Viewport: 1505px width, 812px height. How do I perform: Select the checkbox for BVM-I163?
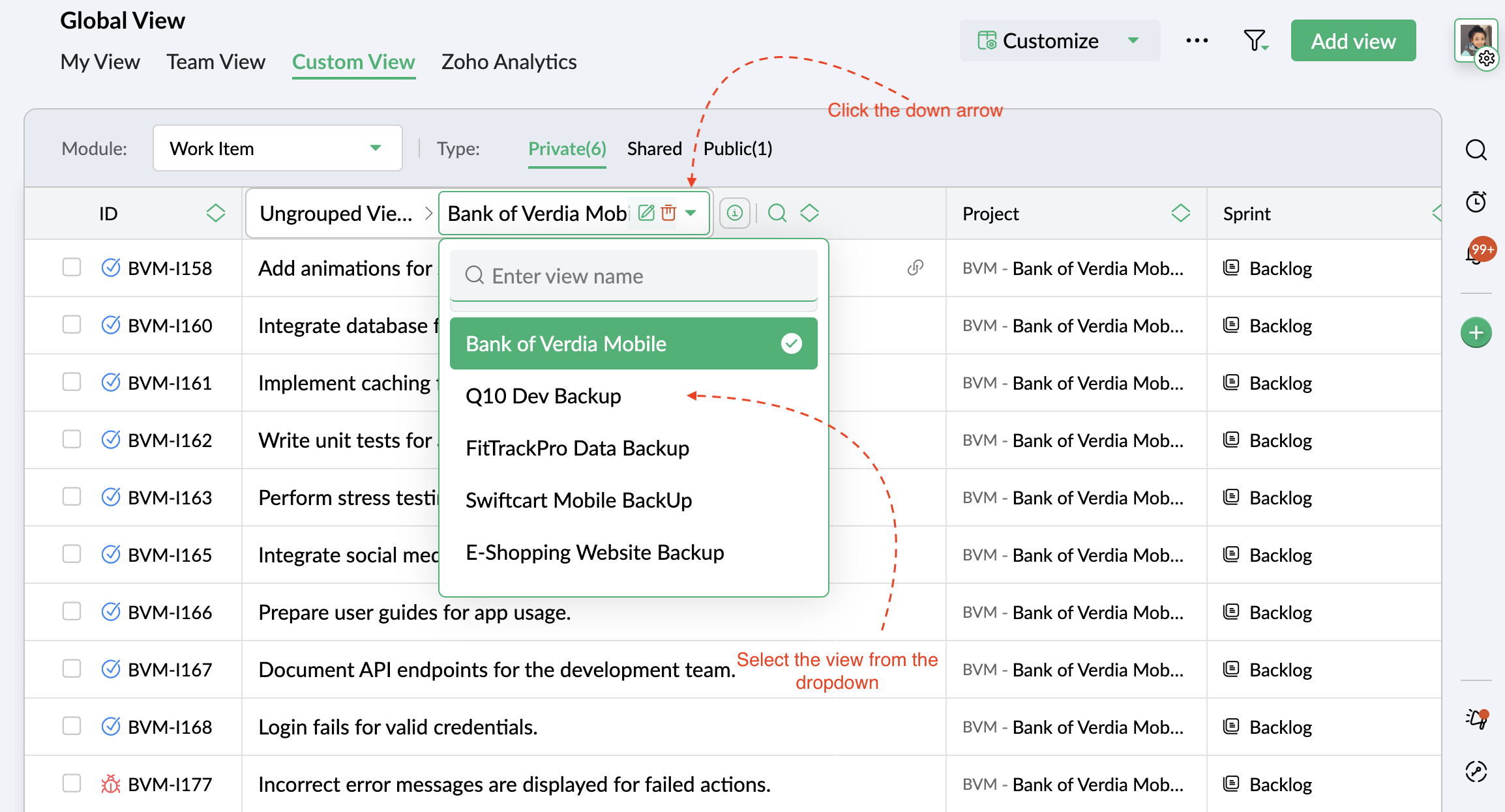click(72, 497)
